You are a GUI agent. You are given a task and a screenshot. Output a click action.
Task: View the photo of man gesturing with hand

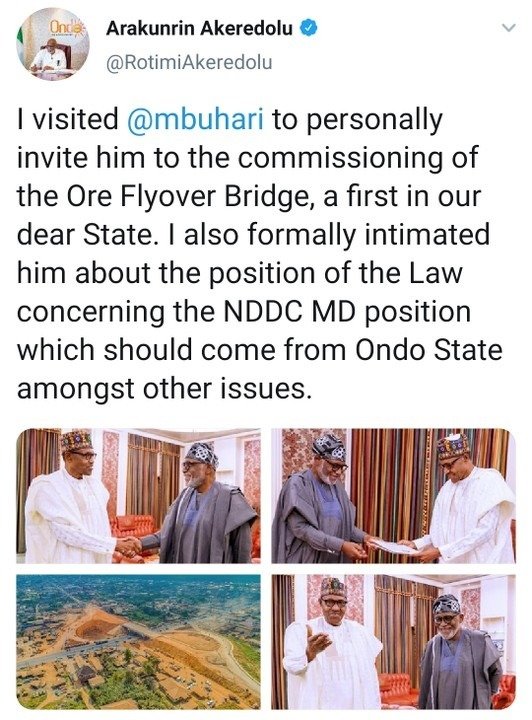[393, 641]
